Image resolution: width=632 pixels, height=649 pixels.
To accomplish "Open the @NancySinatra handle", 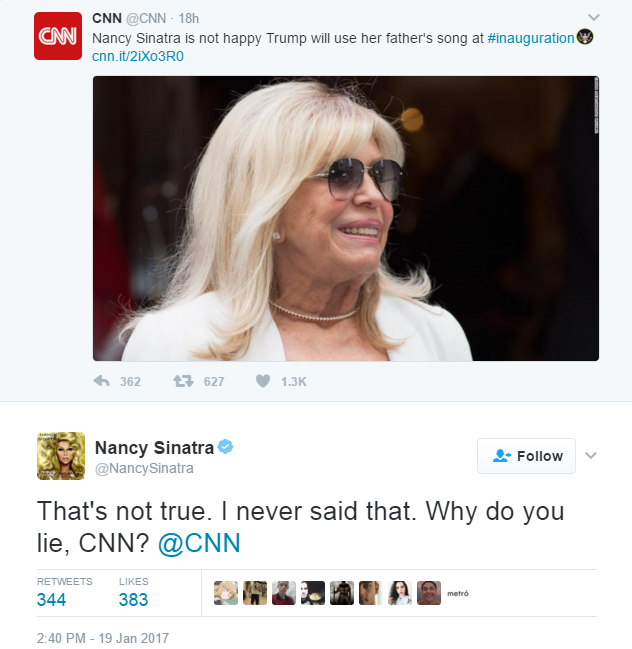I will (144, 468).
